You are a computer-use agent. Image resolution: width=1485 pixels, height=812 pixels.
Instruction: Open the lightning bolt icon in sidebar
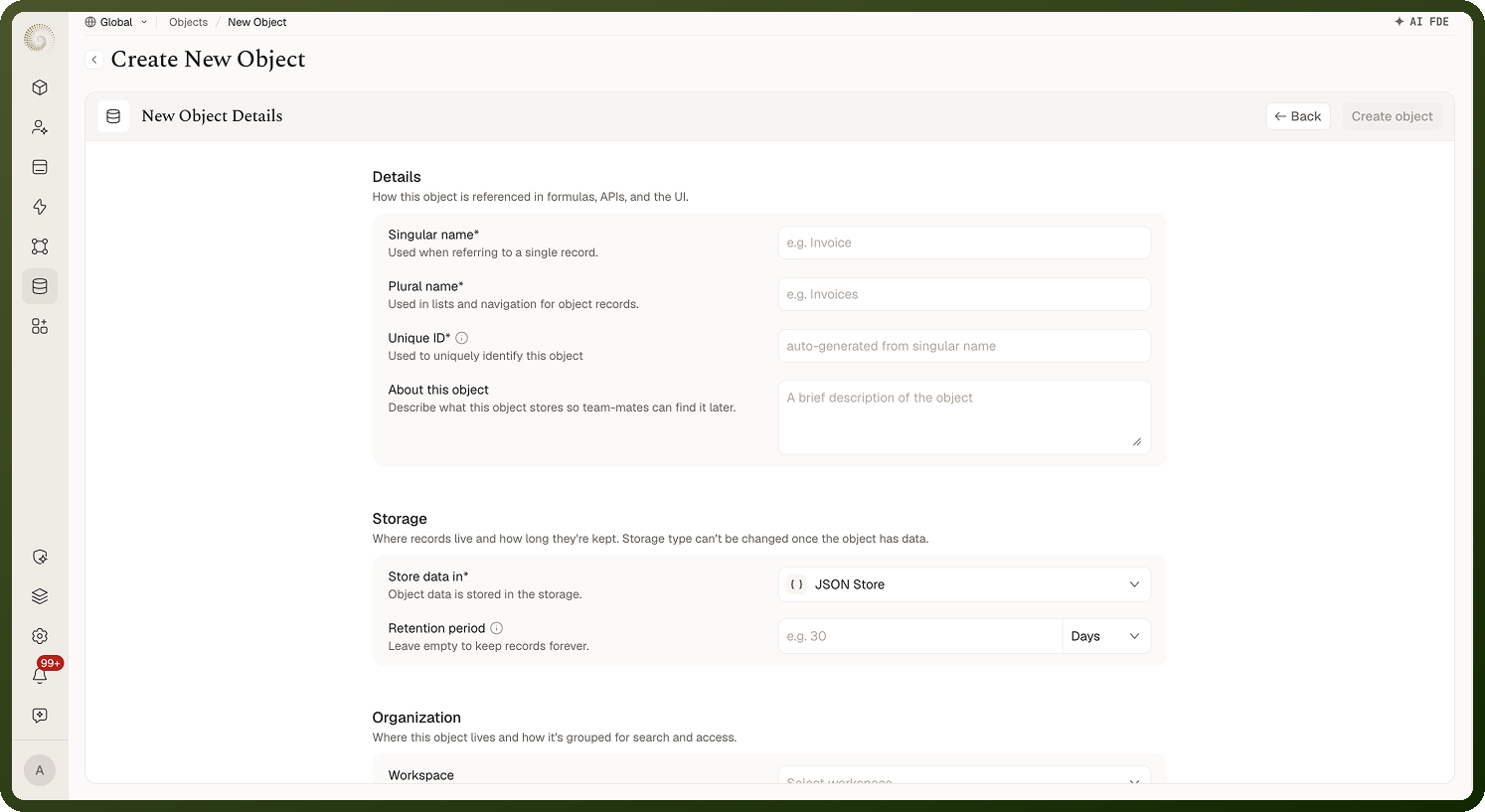click(40, 207)
